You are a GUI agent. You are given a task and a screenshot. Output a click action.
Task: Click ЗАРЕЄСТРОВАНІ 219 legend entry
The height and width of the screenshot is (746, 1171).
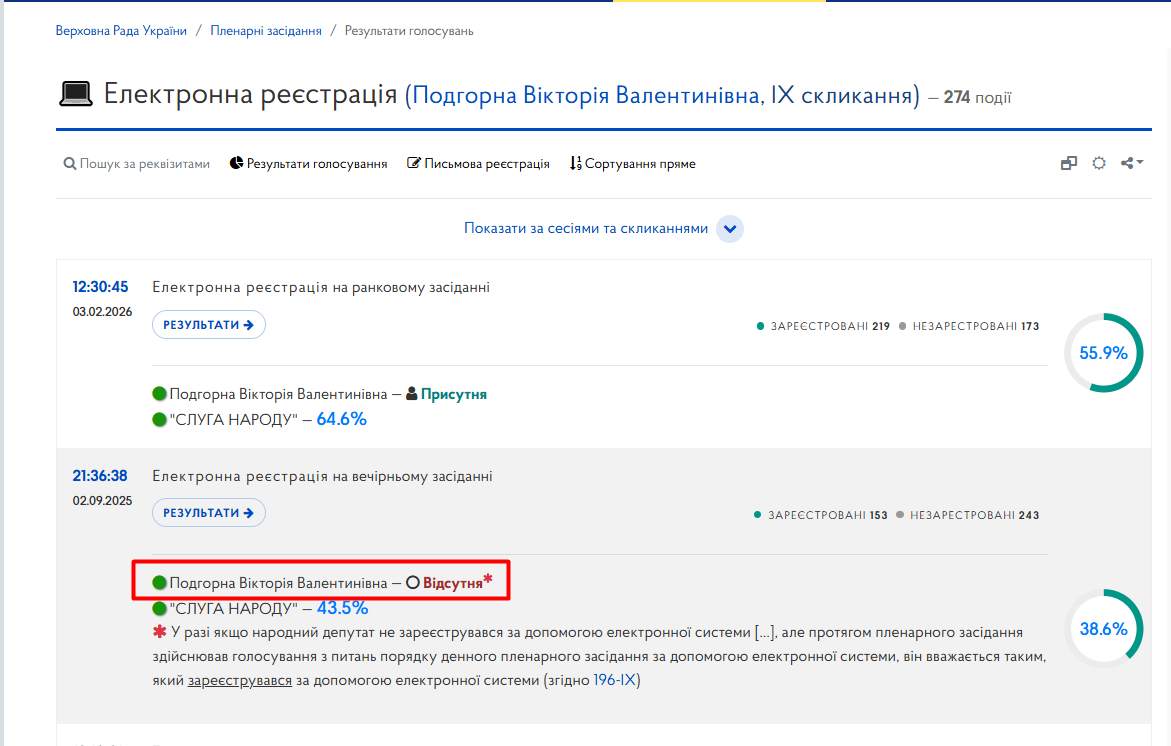(823, 326)
